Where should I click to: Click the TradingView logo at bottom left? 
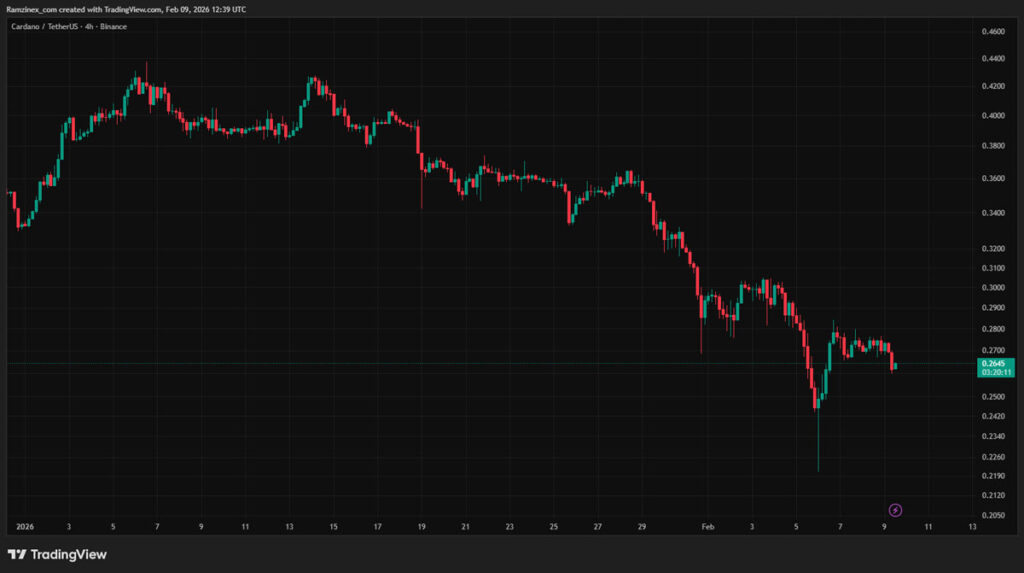coord(57,554)
